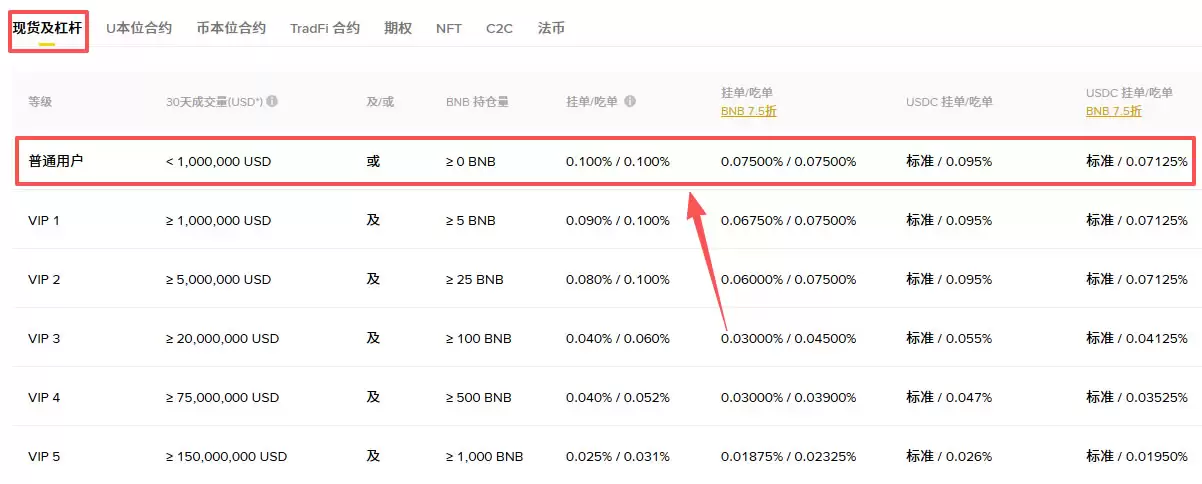Click the ≥ 75,000,000 USD volume cell

tap(222, 397)
